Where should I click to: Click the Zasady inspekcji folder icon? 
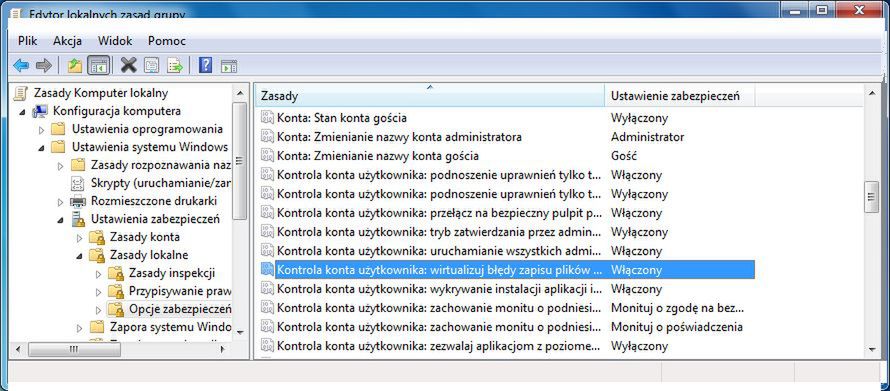[x=116, y=274]
